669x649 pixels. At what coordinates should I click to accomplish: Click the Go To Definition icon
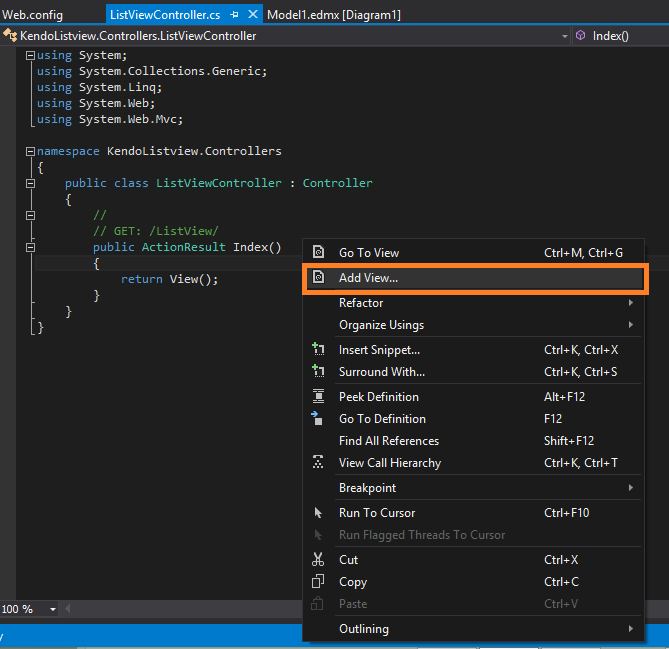pyautogui.click(x=318, y=419)
